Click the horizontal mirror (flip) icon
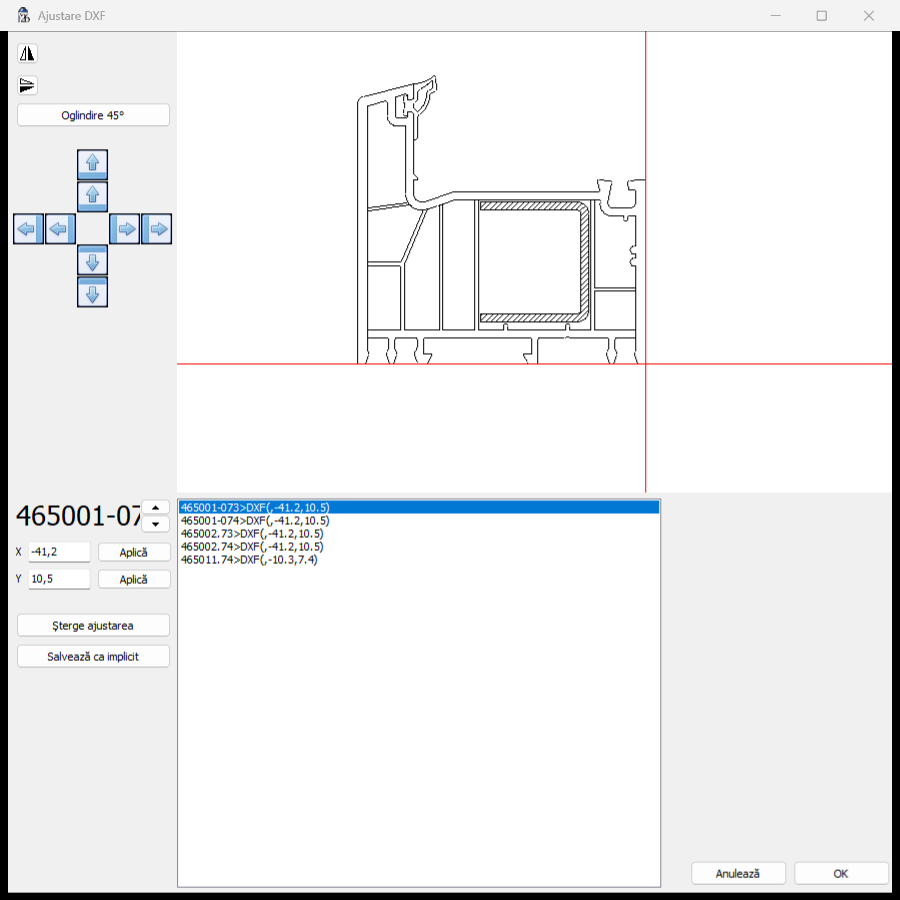Screen dimensions: 900x900 point(27,53)
